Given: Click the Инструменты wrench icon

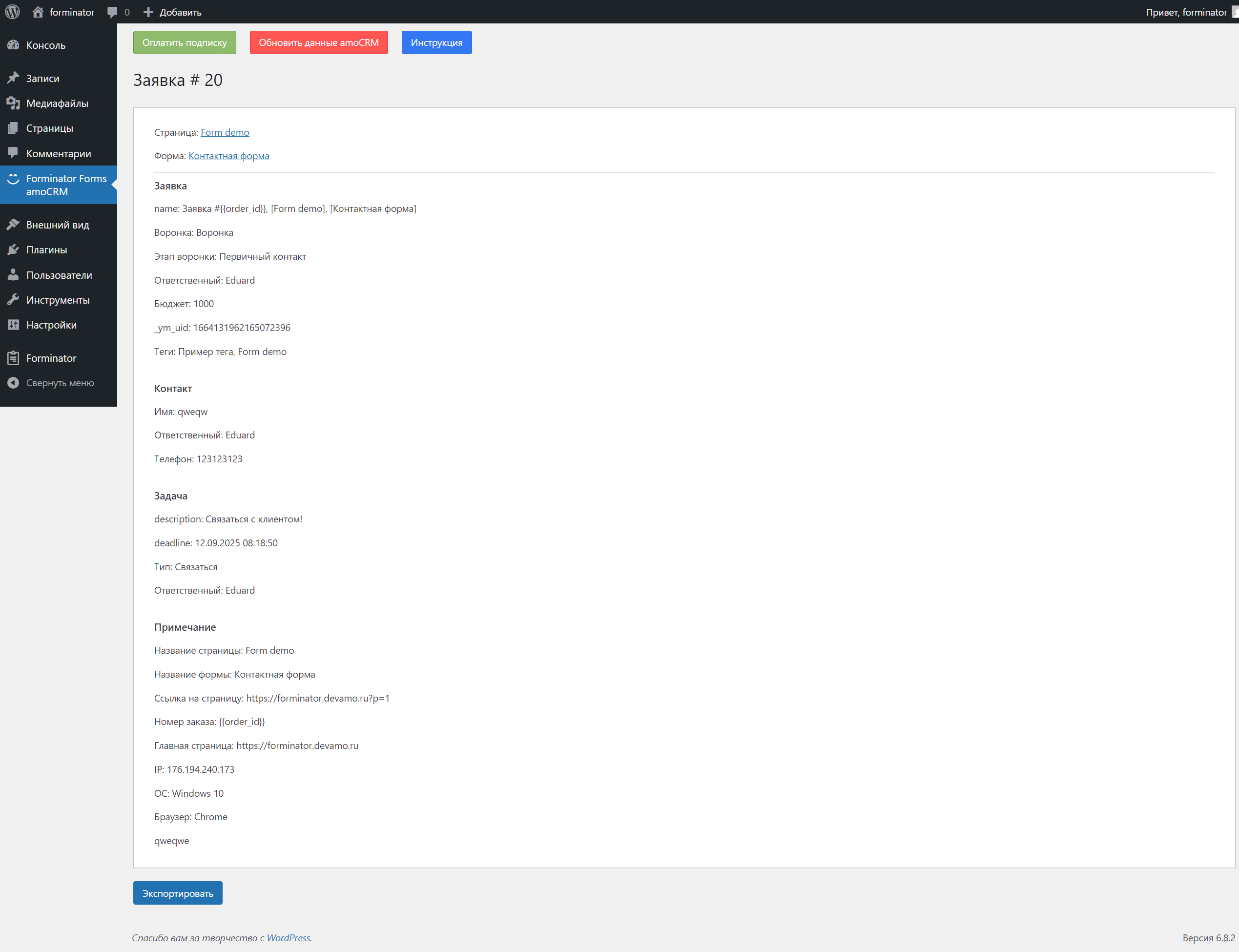Looking at the screenshot, I should coord(13,300).
